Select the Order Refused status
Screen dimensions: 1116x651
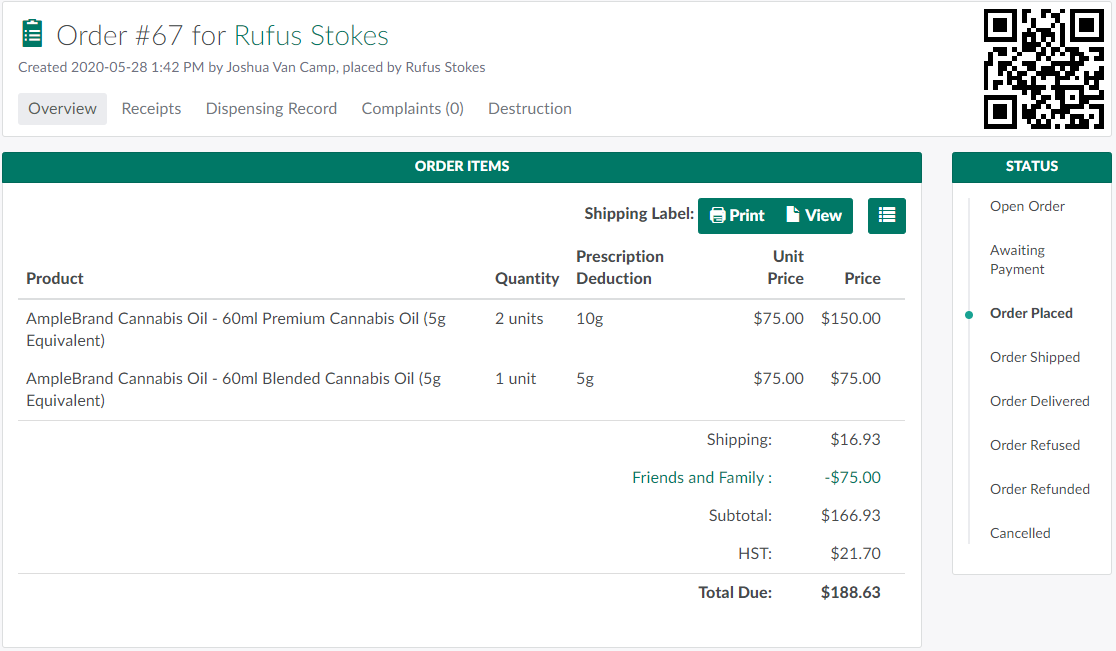coord(1034,446)
